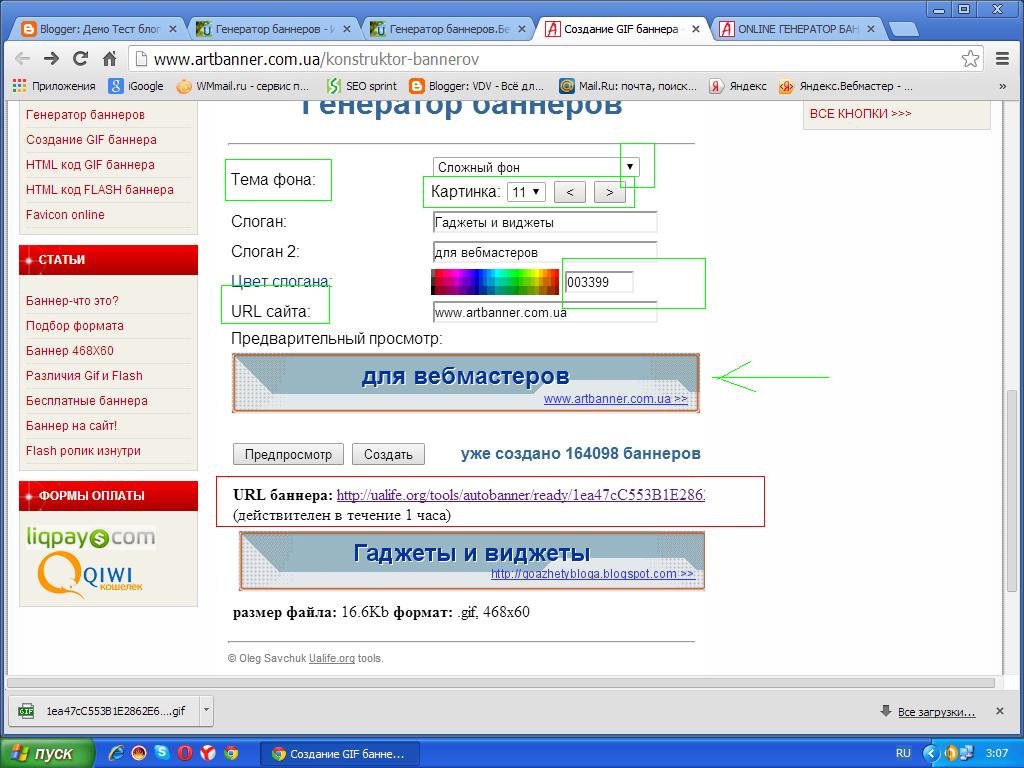
Task: Click the downloaded gif file icon
Action: 26,711
